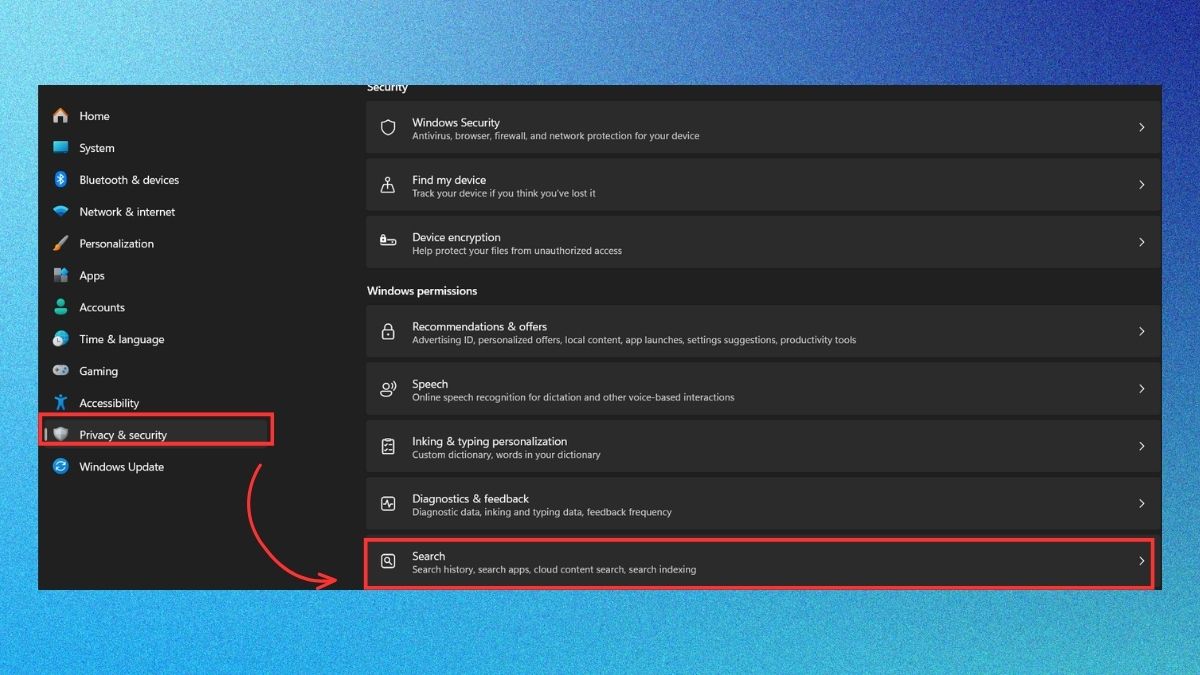Screen dimensions: 1200x675
Task: Open Search permissions settings
Action: click(x=763, y=562)
